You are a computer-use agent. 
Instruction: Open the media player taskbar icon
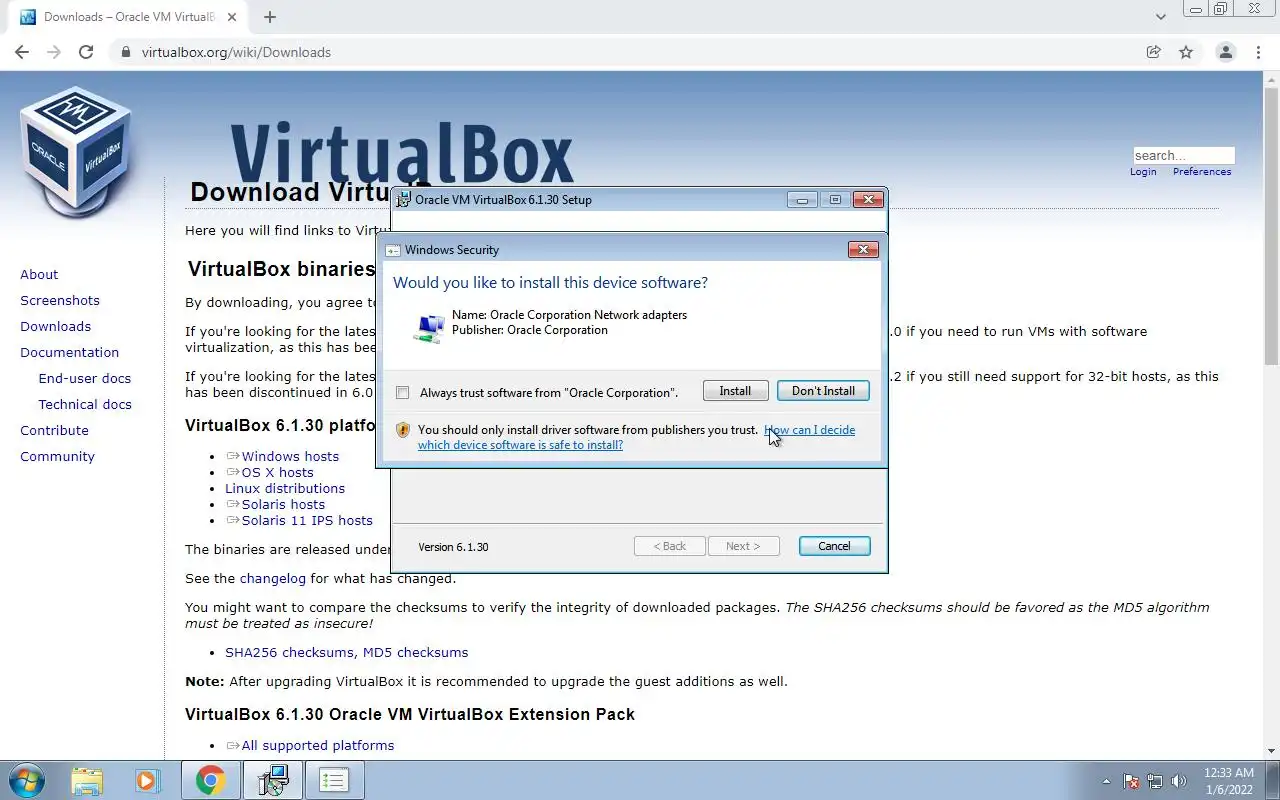(148, 780)
